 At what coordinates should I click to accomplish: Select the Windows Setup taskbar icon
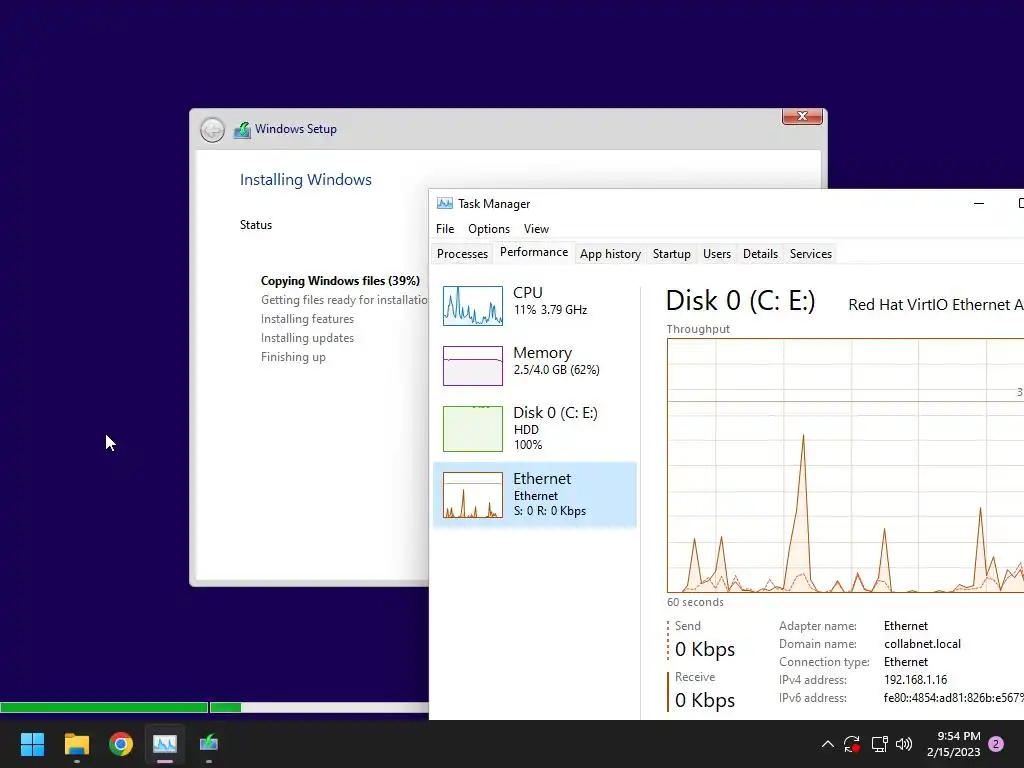(x=209, y=744)
